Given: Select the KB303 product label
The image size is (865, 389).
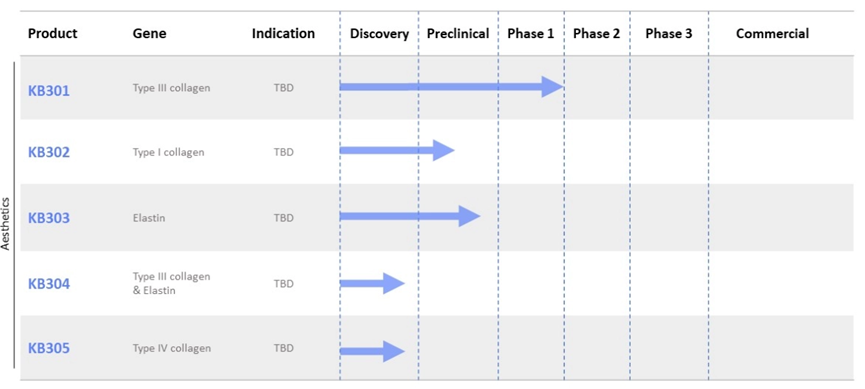Looking at the screenshot, I should tap(49, 218).
